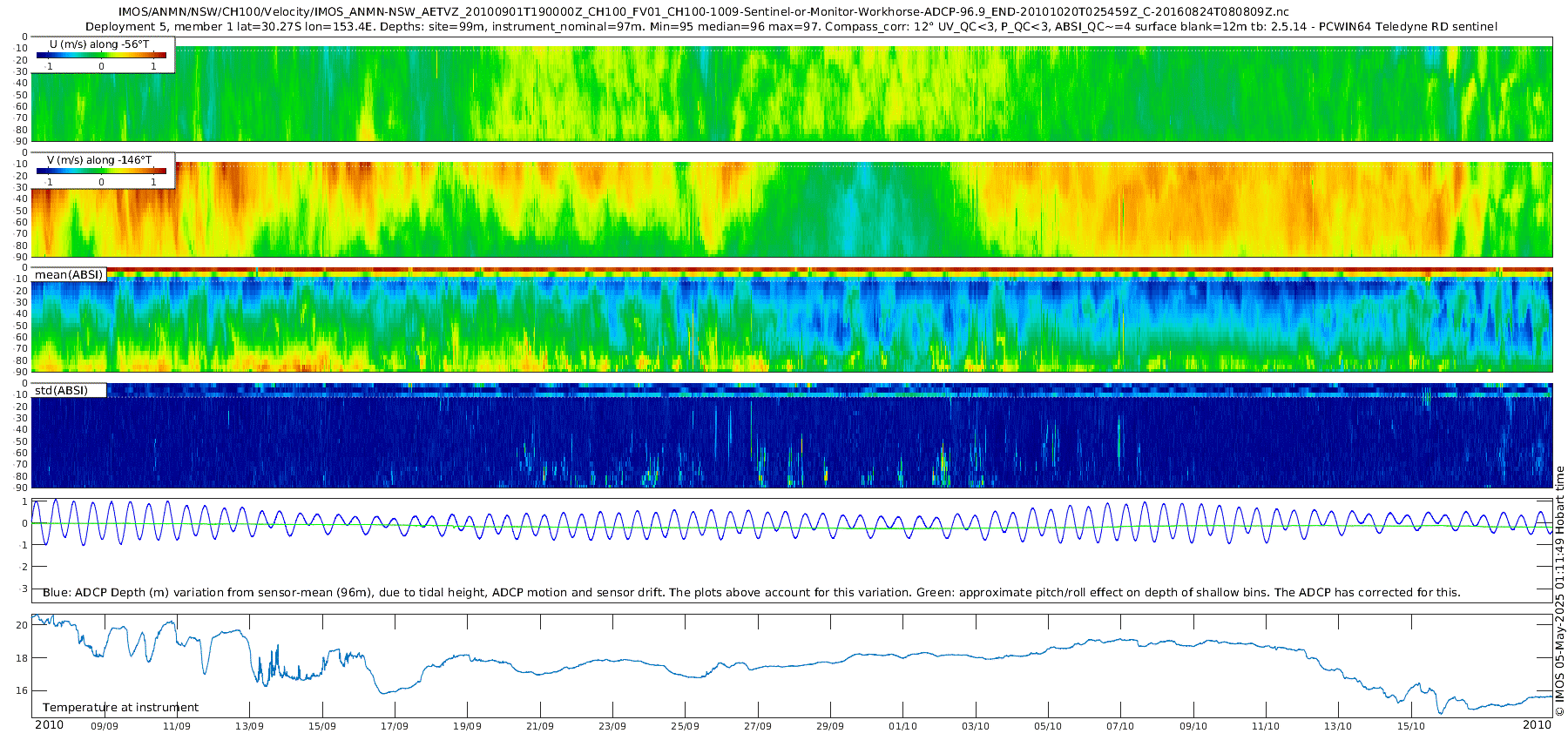Click the 'Blue: ADCP Depth (m) variation' caption

pos(751,593)
